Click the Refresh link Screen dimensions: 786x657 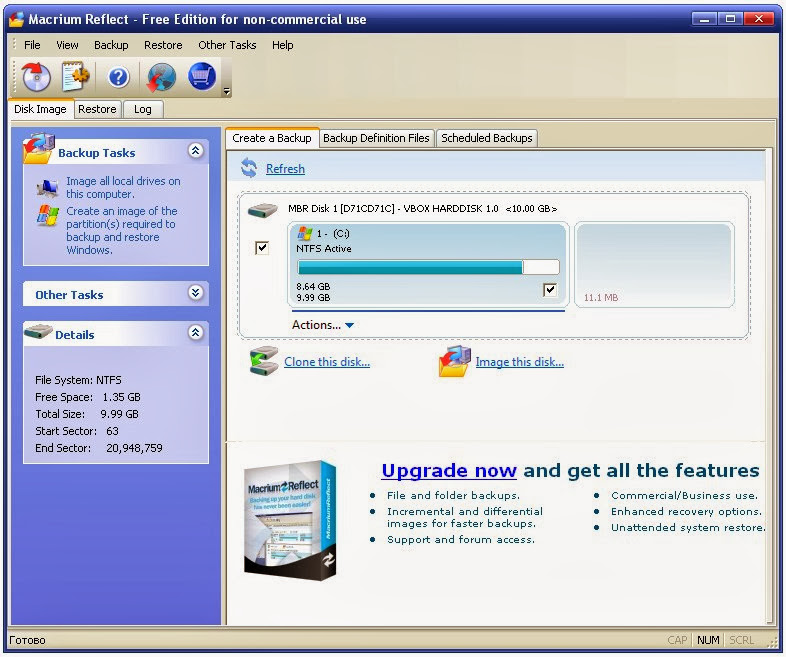(285, 169)
